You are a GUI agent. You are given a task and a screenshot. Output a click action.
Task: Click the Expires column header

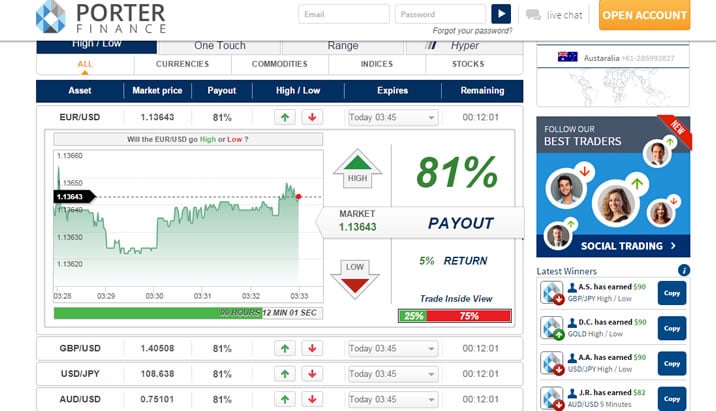click(x=392, y=91)
